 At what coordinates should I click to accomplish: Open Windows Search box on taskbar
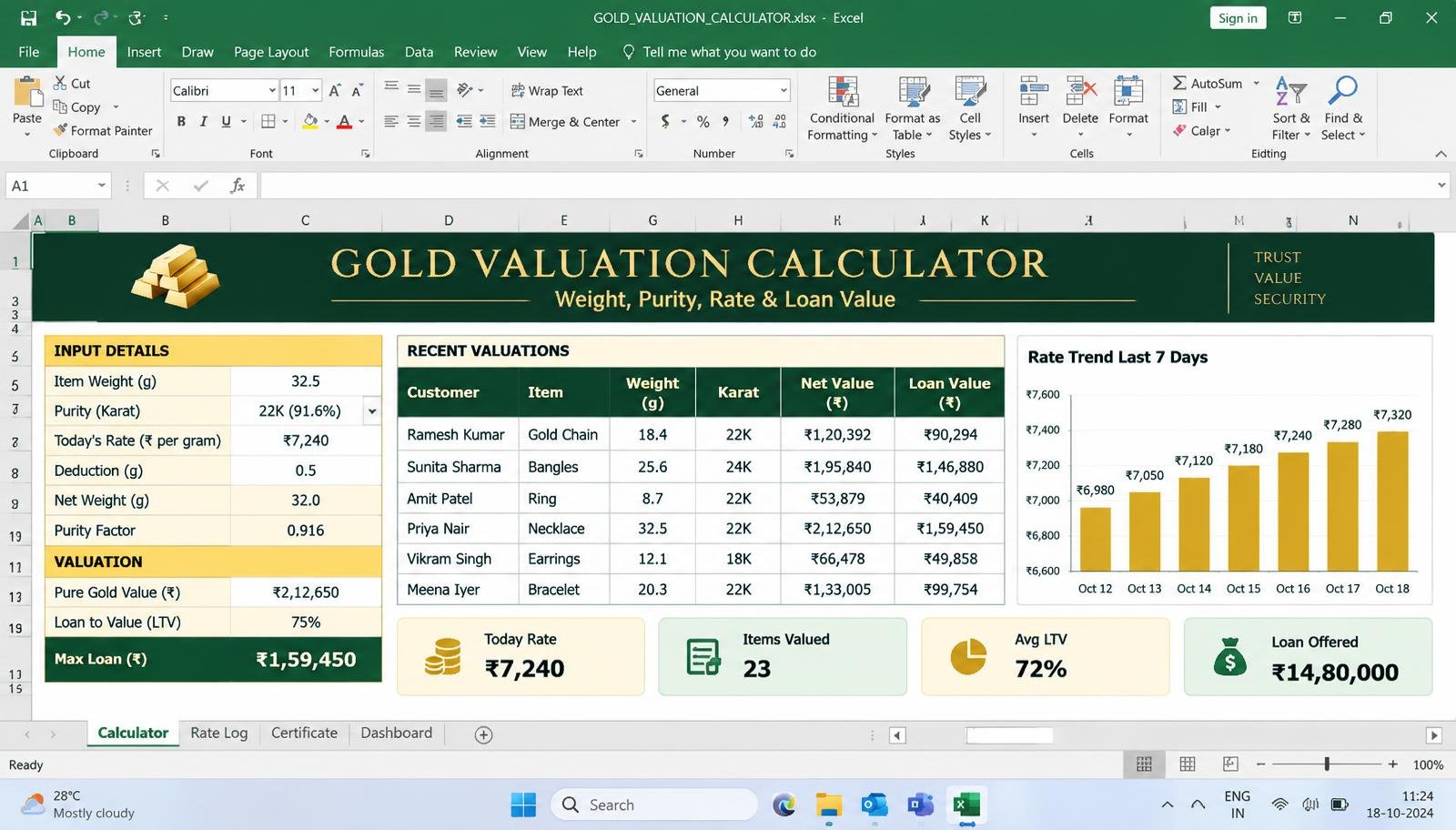click(x=654, y=805)
